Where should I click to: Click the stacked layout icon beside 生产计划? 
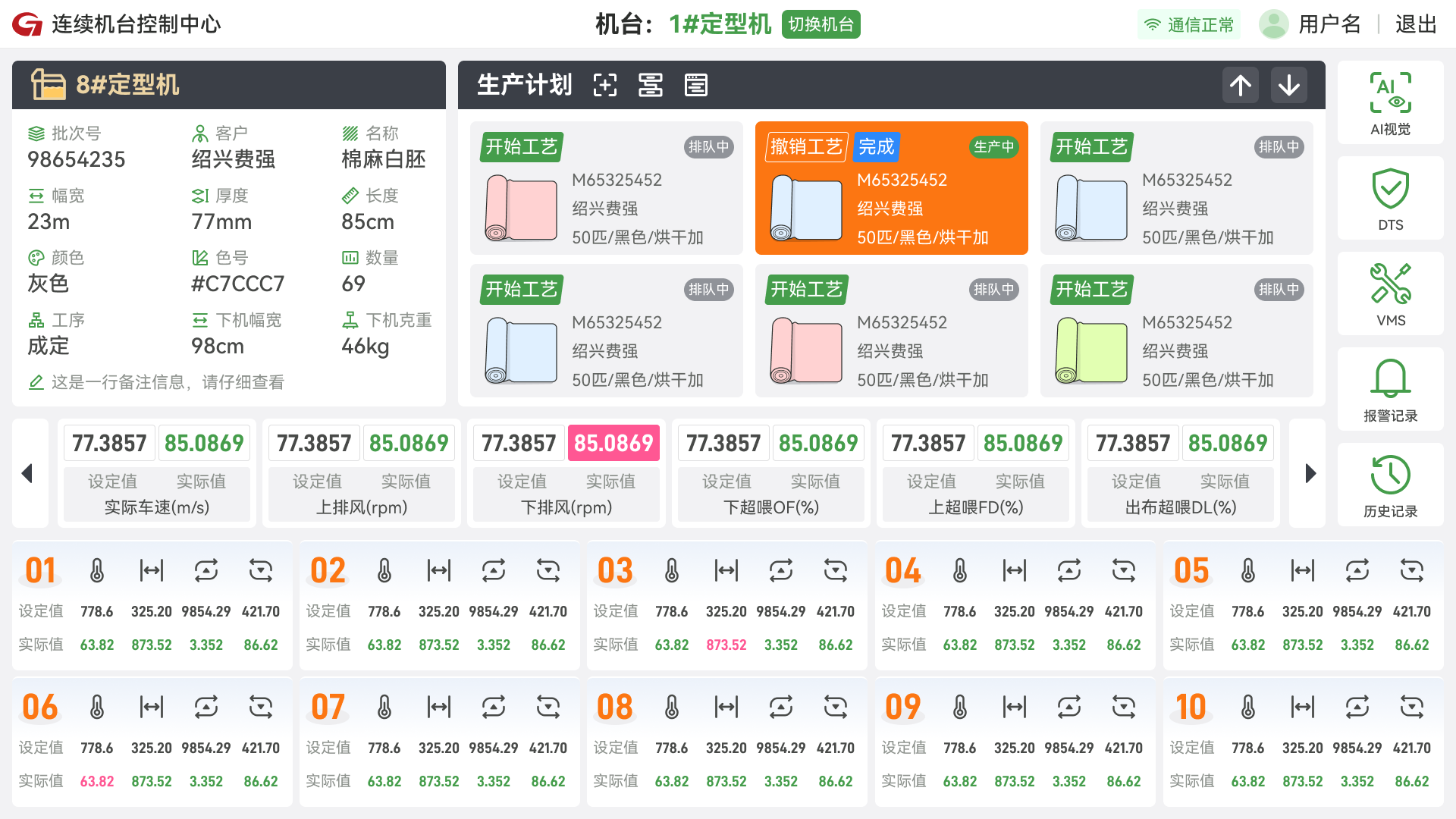point(651,85)
